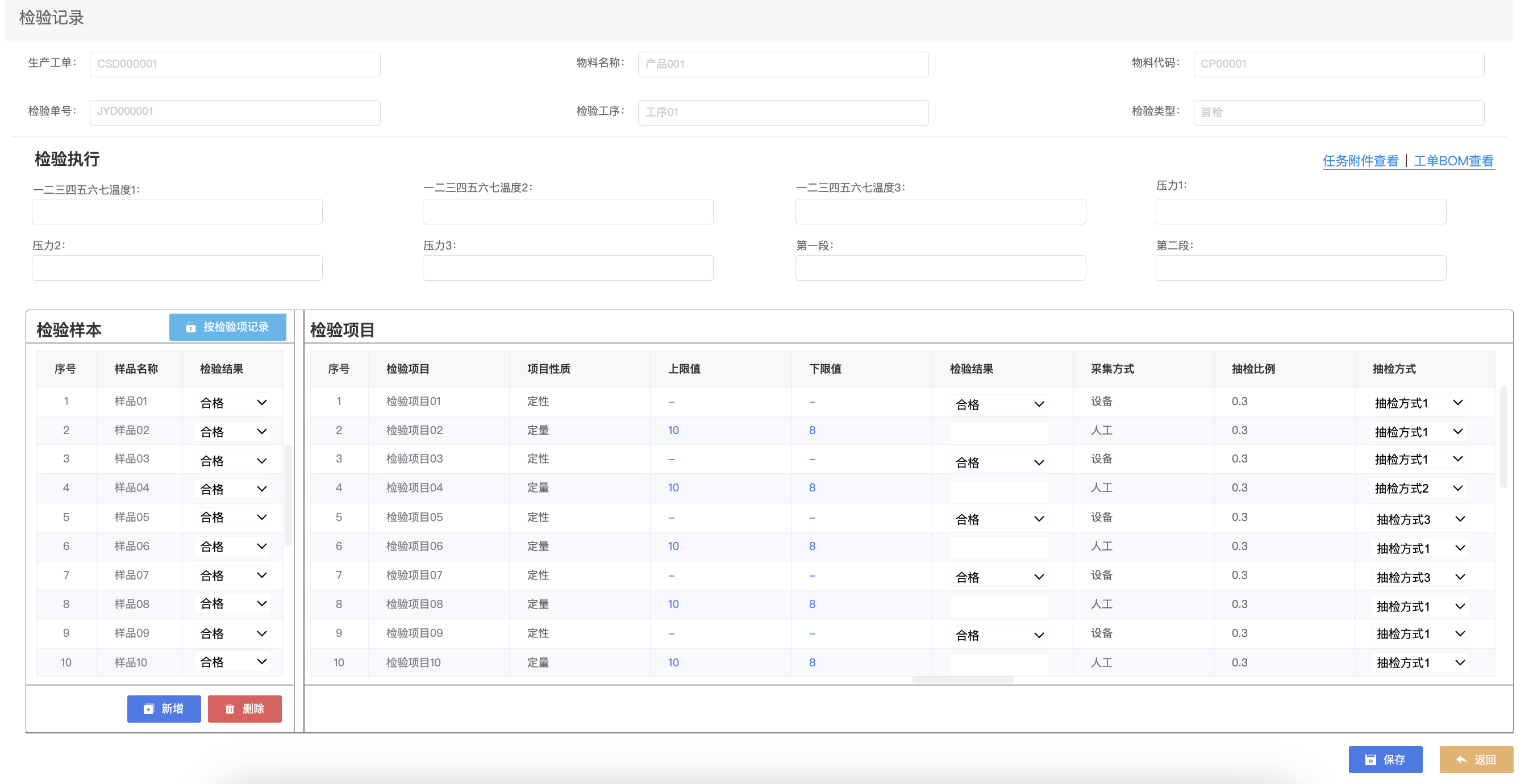Save the inspection record with 保存
1533x784 pixels.
pyautogui.click(x=1385, y=760)
